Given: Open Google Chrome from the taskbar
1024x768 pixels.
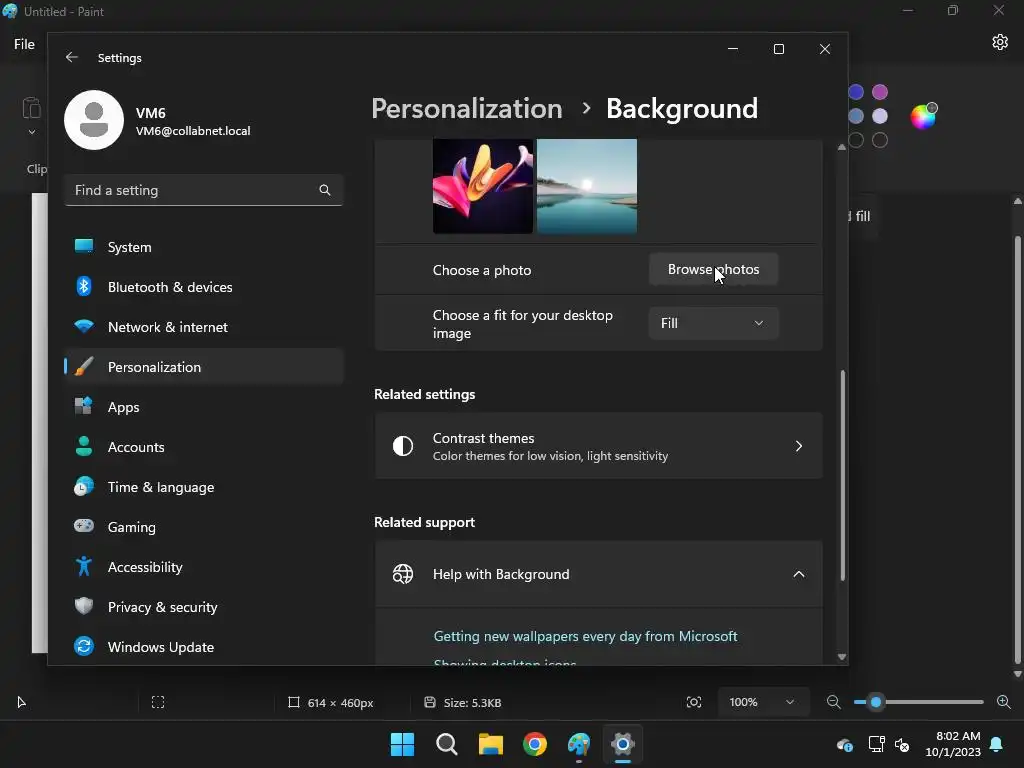Looking at the screenshot, I should 535,744.
